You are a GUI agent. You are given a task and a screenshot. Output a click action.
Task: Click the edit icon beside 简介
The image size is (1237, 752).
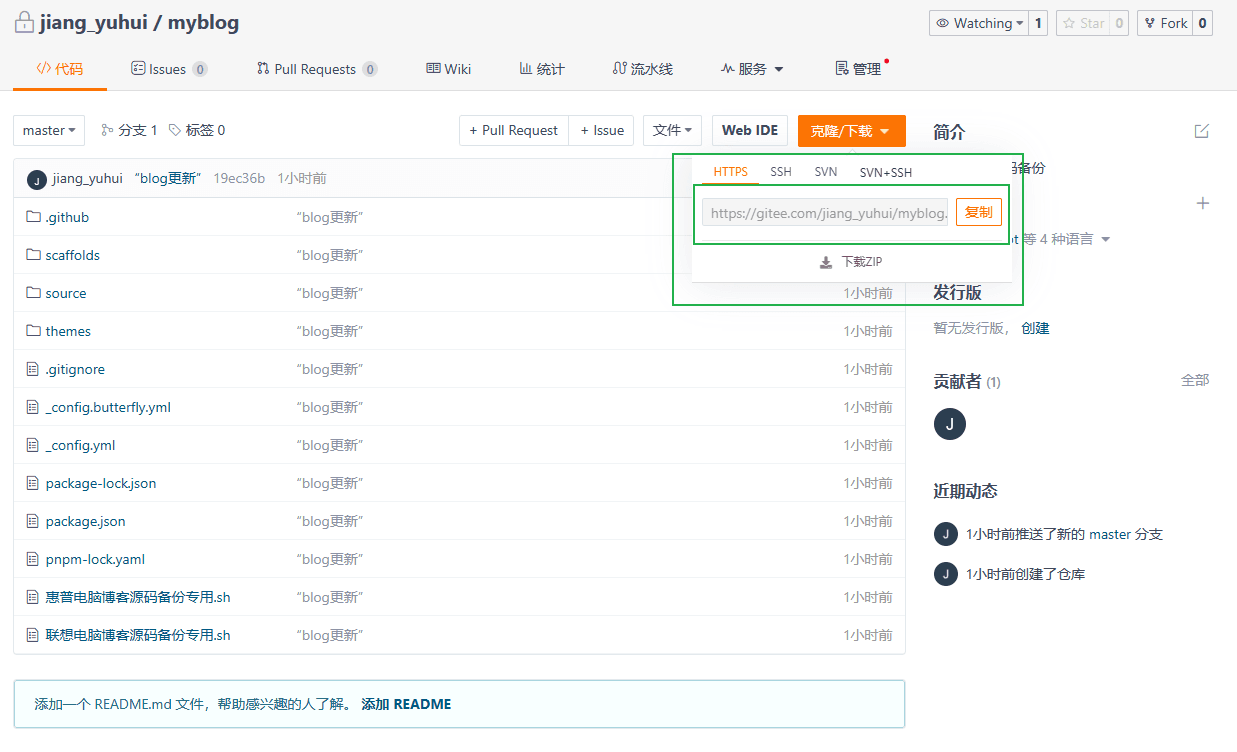pos(1201,131)
